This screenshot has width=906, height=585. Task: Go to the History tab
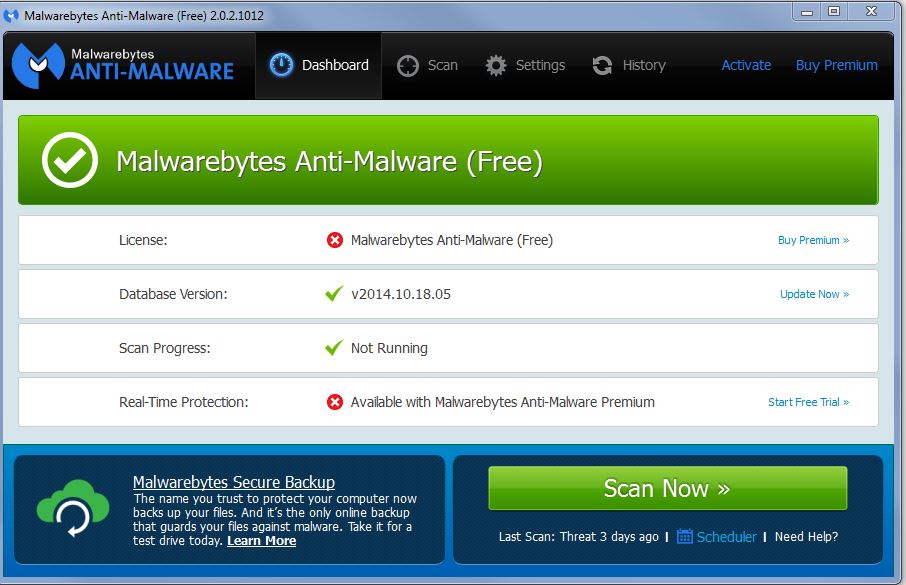point(629,65)
